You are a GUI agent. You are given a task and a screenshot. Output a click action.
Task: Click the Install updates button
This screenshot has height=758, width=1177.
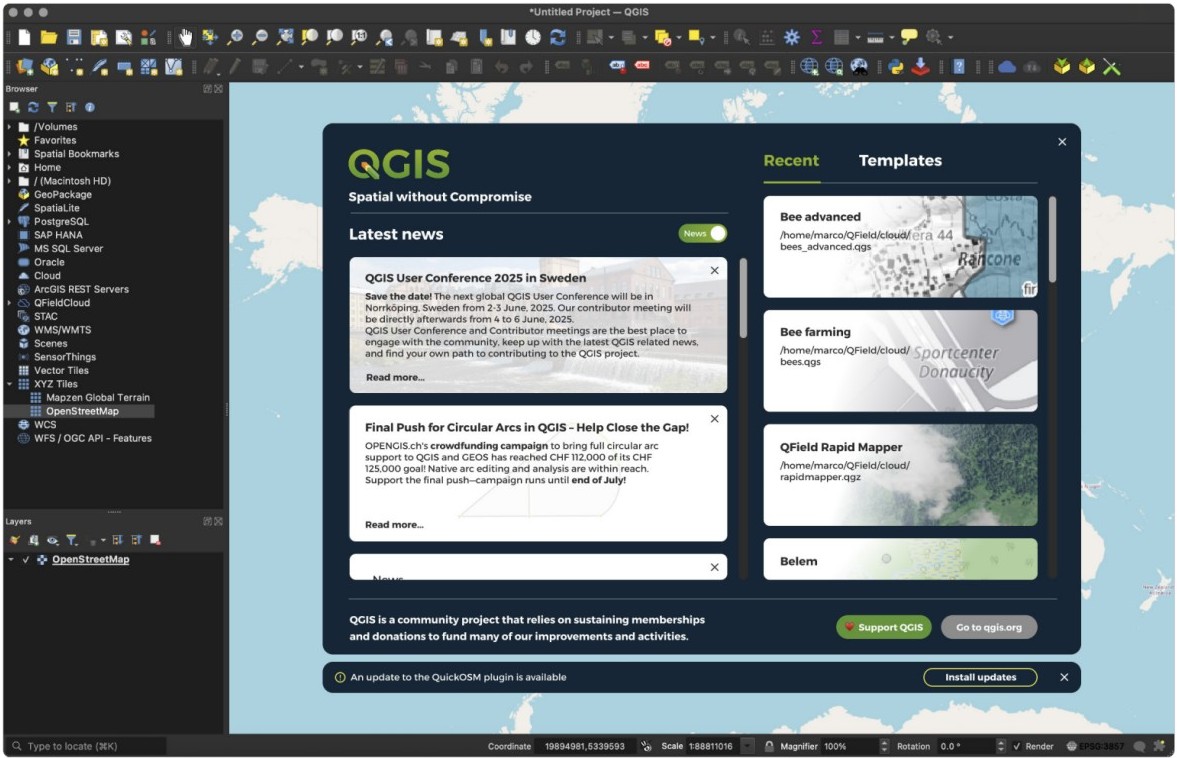[x=980, y=677]
